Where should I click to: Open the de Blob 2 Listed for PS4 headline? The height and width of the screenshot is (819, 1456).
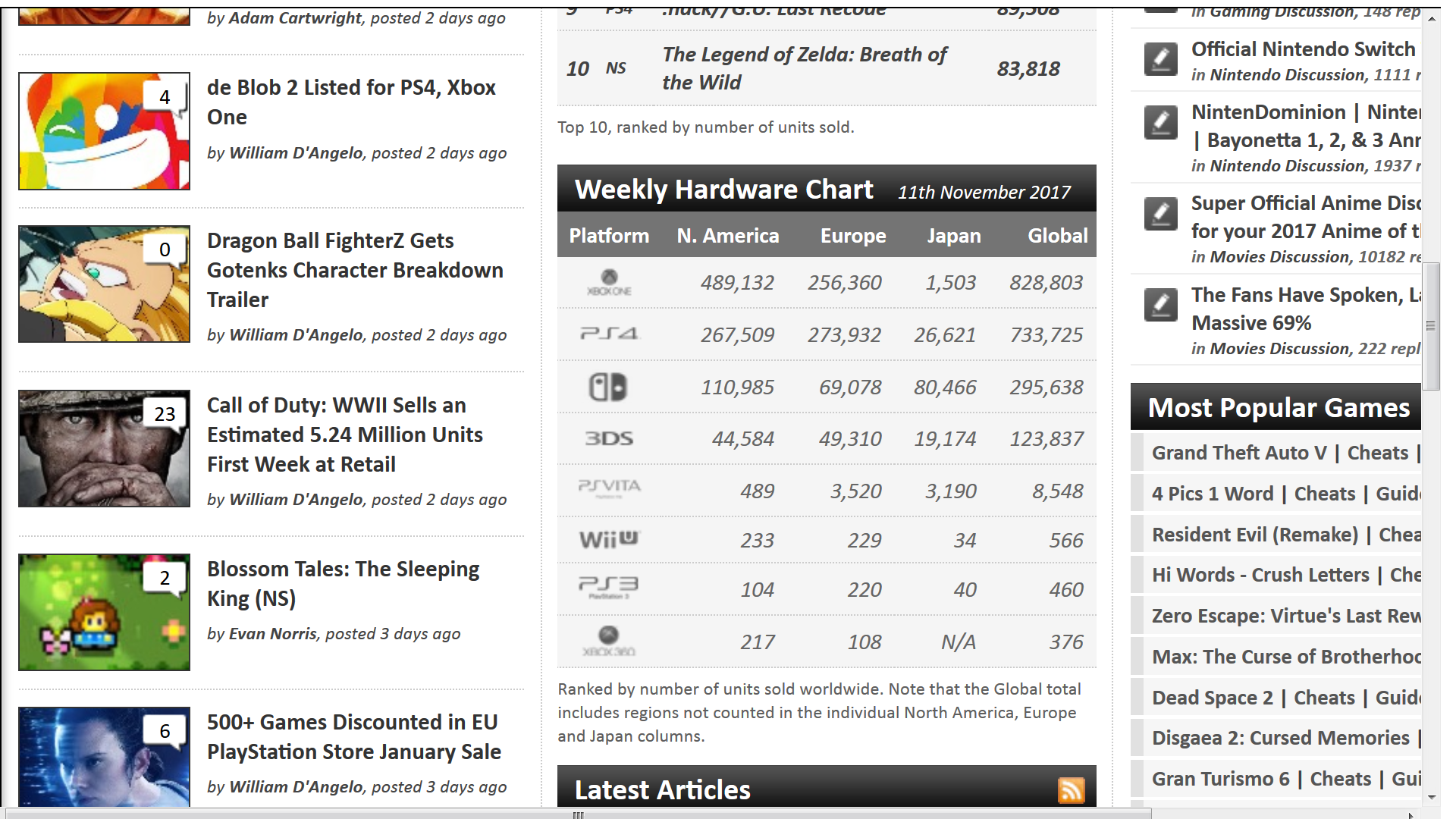(x=351, y=102)
